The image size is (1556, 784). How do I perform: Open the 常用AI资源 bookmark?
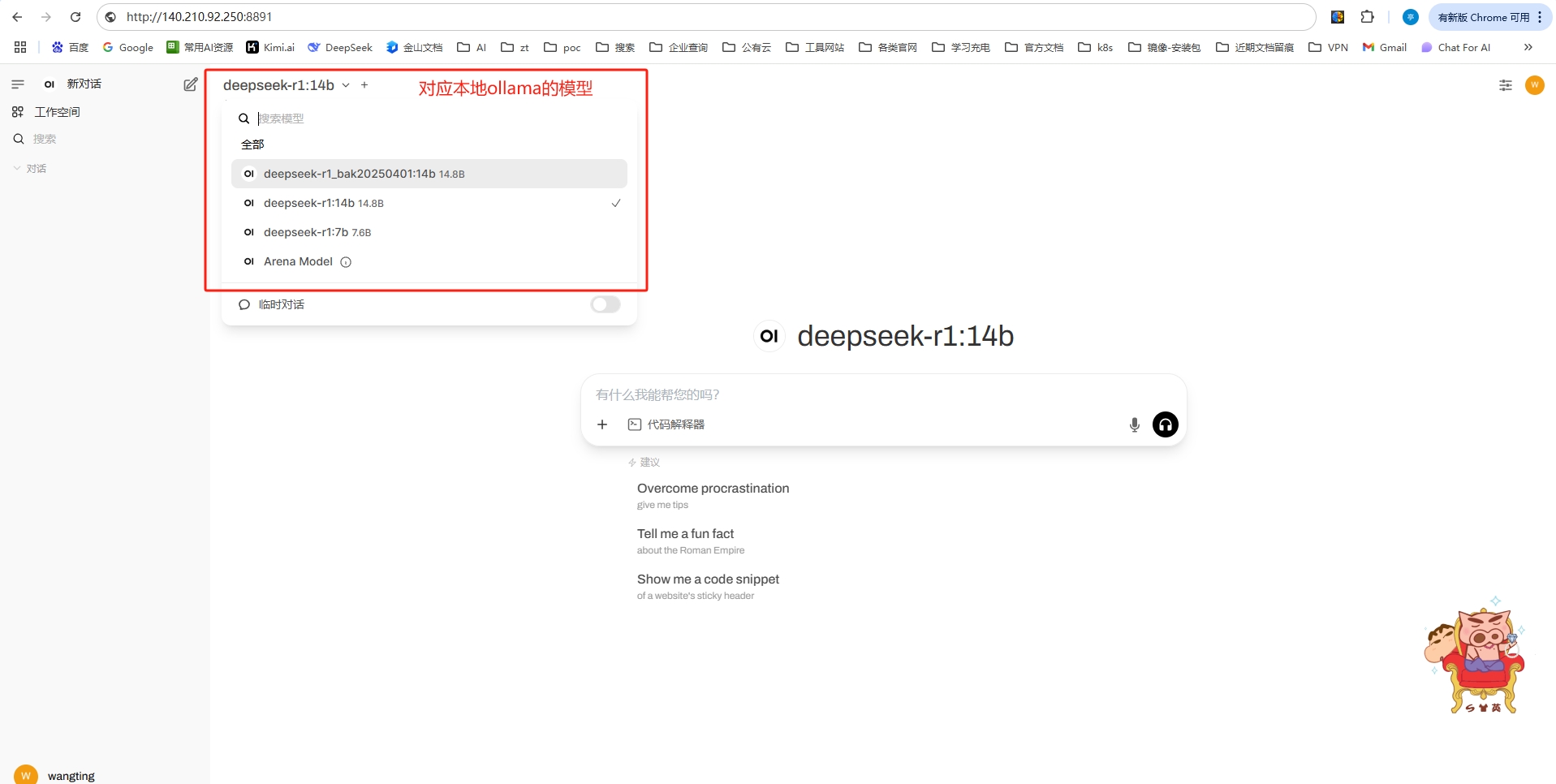(200, 47)
